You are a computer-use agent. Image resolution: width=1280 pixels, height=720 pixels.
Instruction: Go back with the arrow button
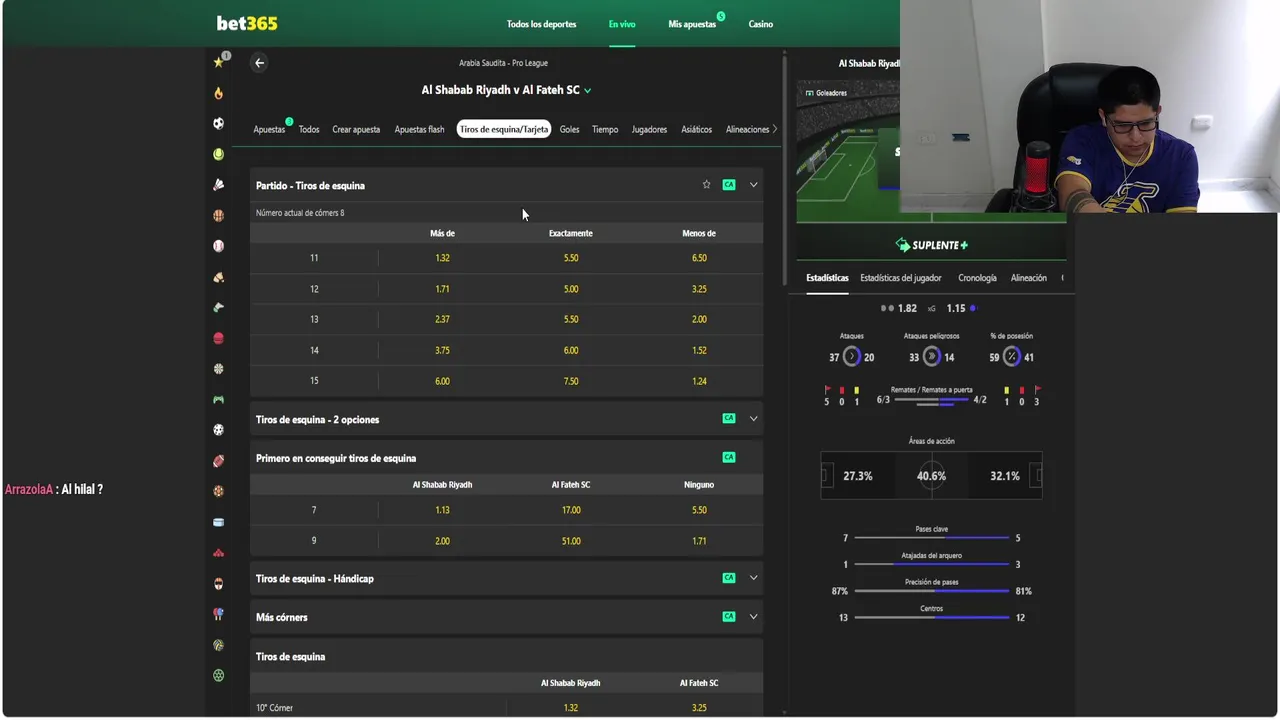click(259, 63)
